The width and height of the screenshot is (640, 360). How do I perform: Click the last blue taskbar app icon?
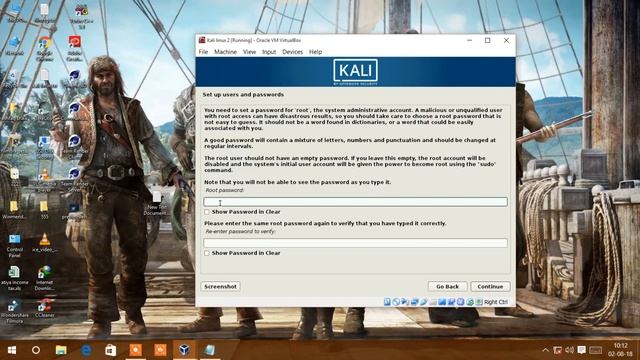click(x=209, y=350)
